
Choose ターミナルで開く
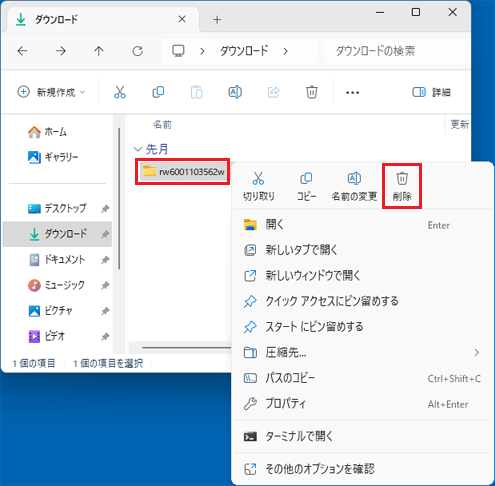(x=363, y=436)
